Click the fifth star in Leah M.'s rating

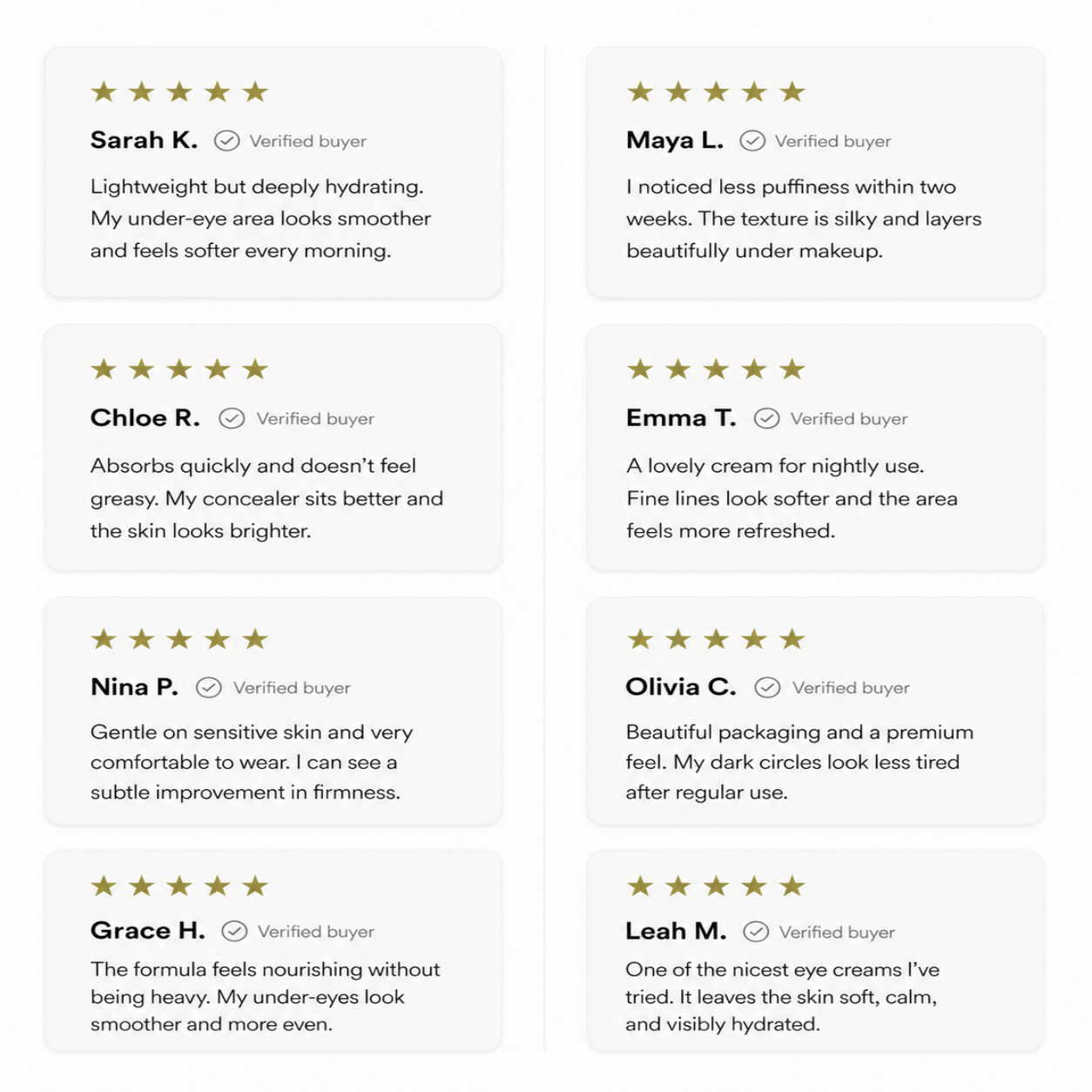pos(792,886)
